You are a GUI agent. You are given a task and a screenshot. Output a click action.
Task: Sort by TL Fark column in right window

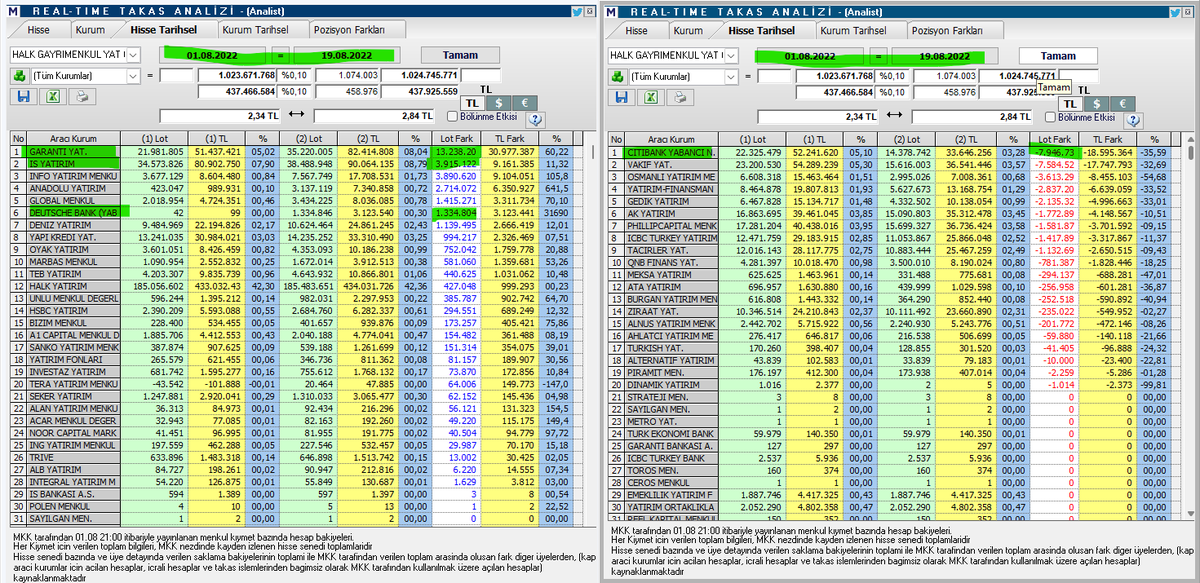[1110, 138]
